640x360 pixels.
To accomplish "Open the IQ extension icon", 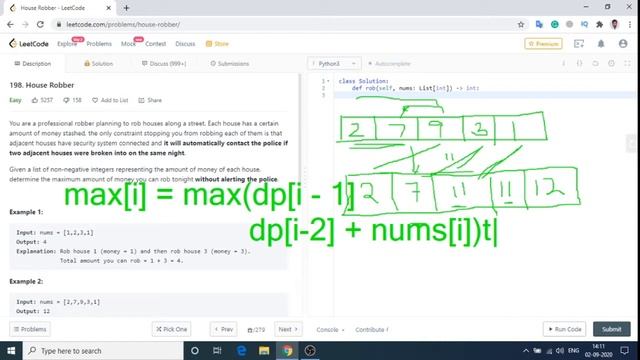I will pos(584,24).
